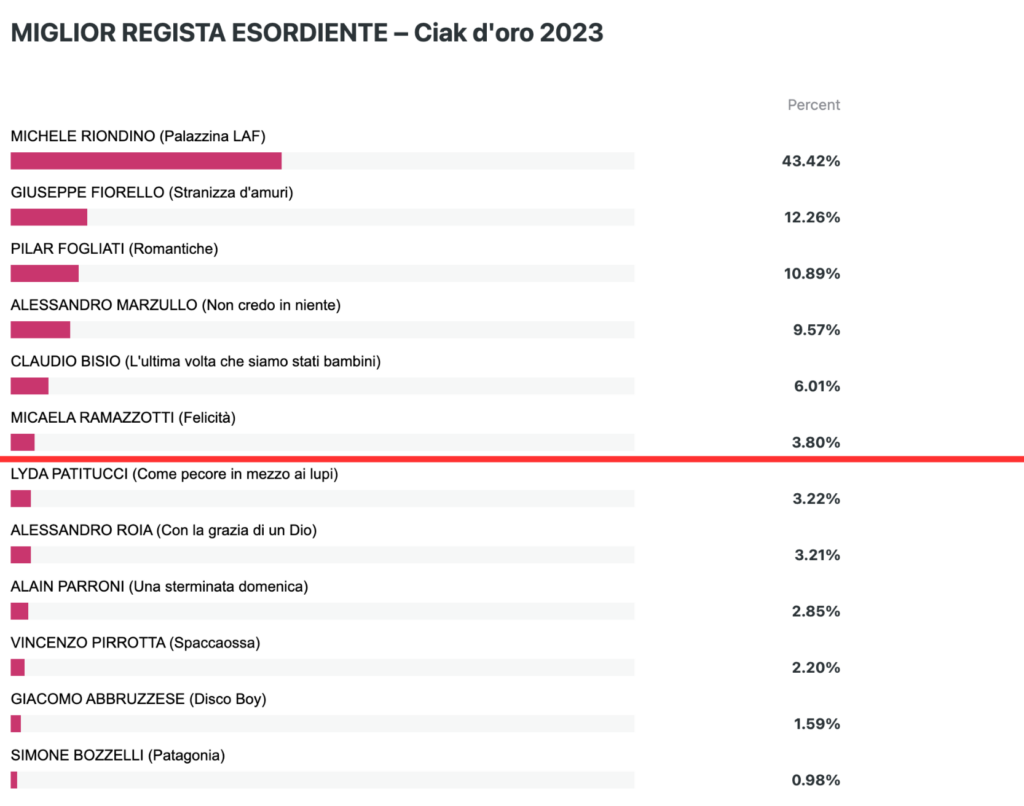The image size is (1024, 806).
Task: Select the Giuseppe Fiorello candidate label
Action: pos(152,192)
